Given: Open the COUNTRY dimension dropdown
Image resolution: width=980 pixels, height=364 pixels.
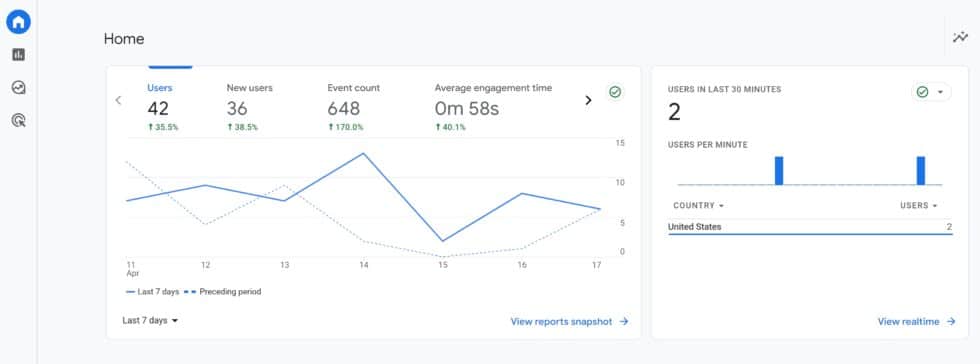Looking at the screenshot, I should pos(698,205).
